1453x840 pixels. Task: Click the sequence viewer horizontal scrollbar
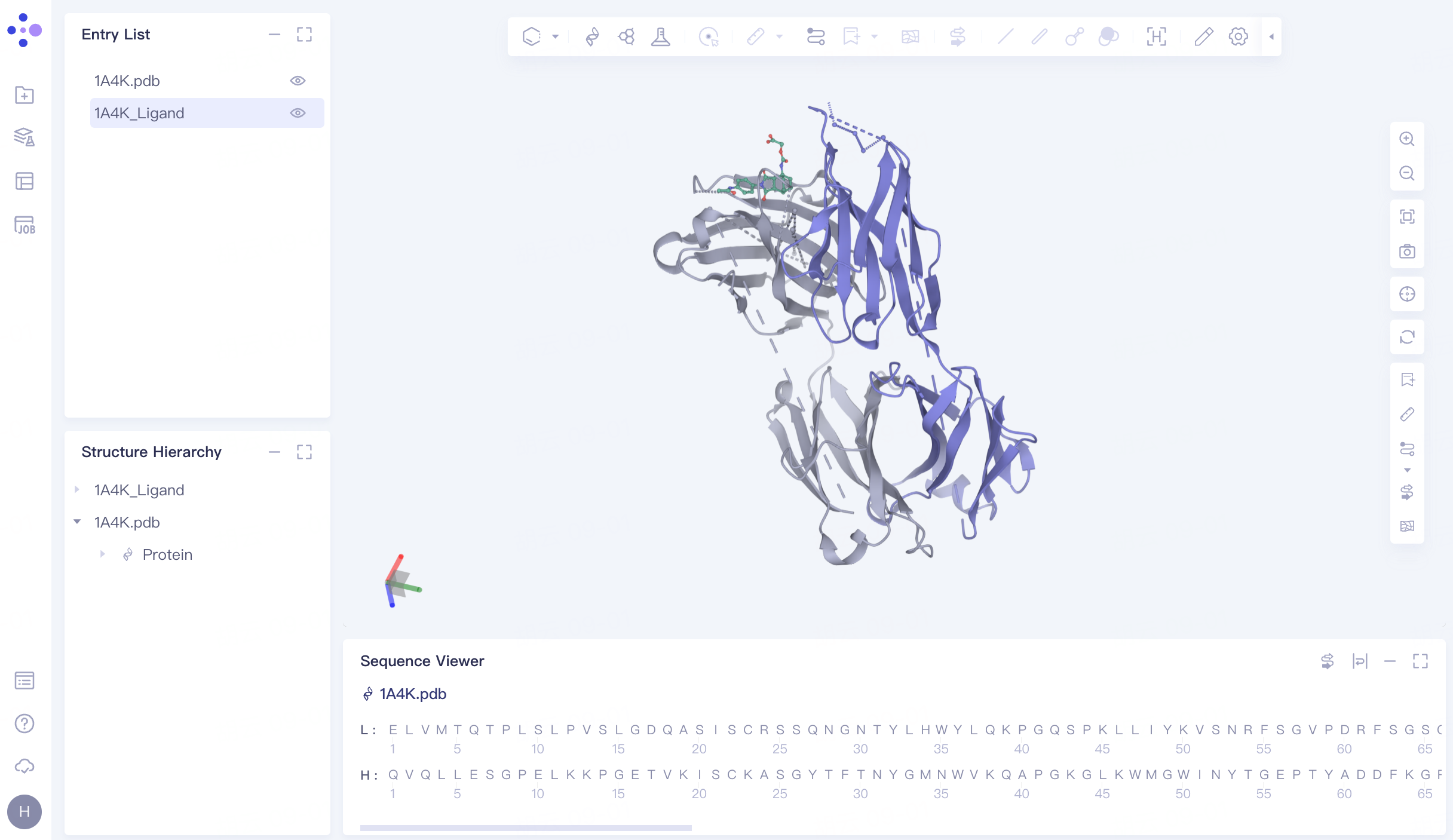pyautogui.click(x=526, y=828)
